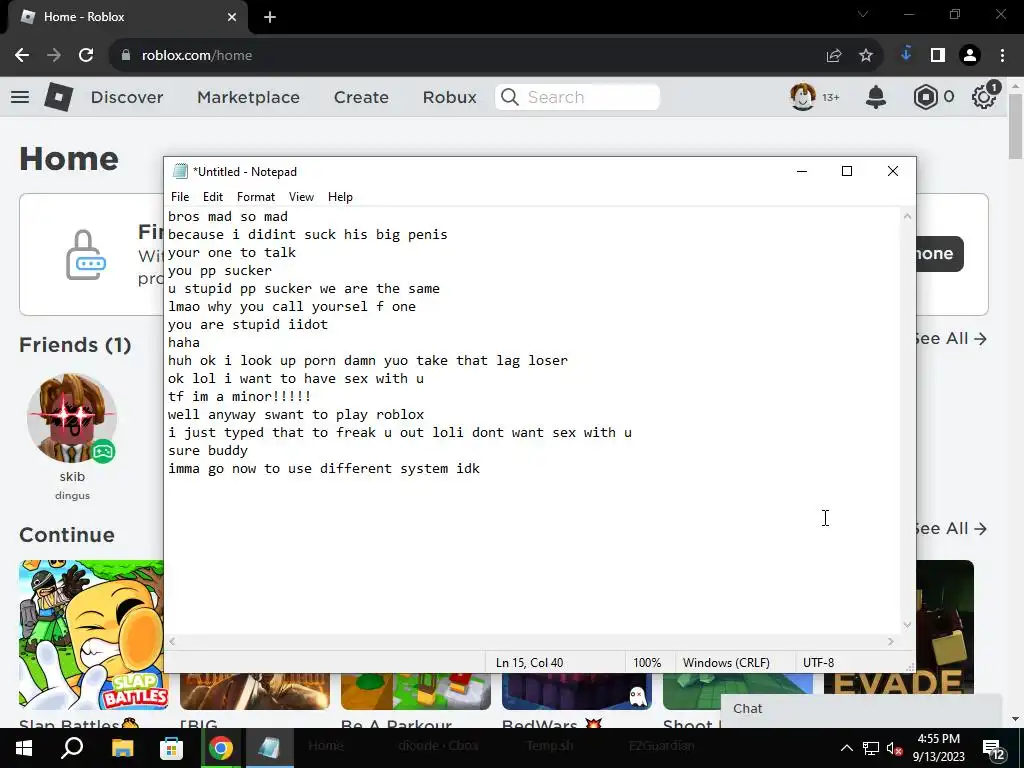
Task: Click the Chrome address bar URL
Action: pyautogui.click(x=197, y=56)
